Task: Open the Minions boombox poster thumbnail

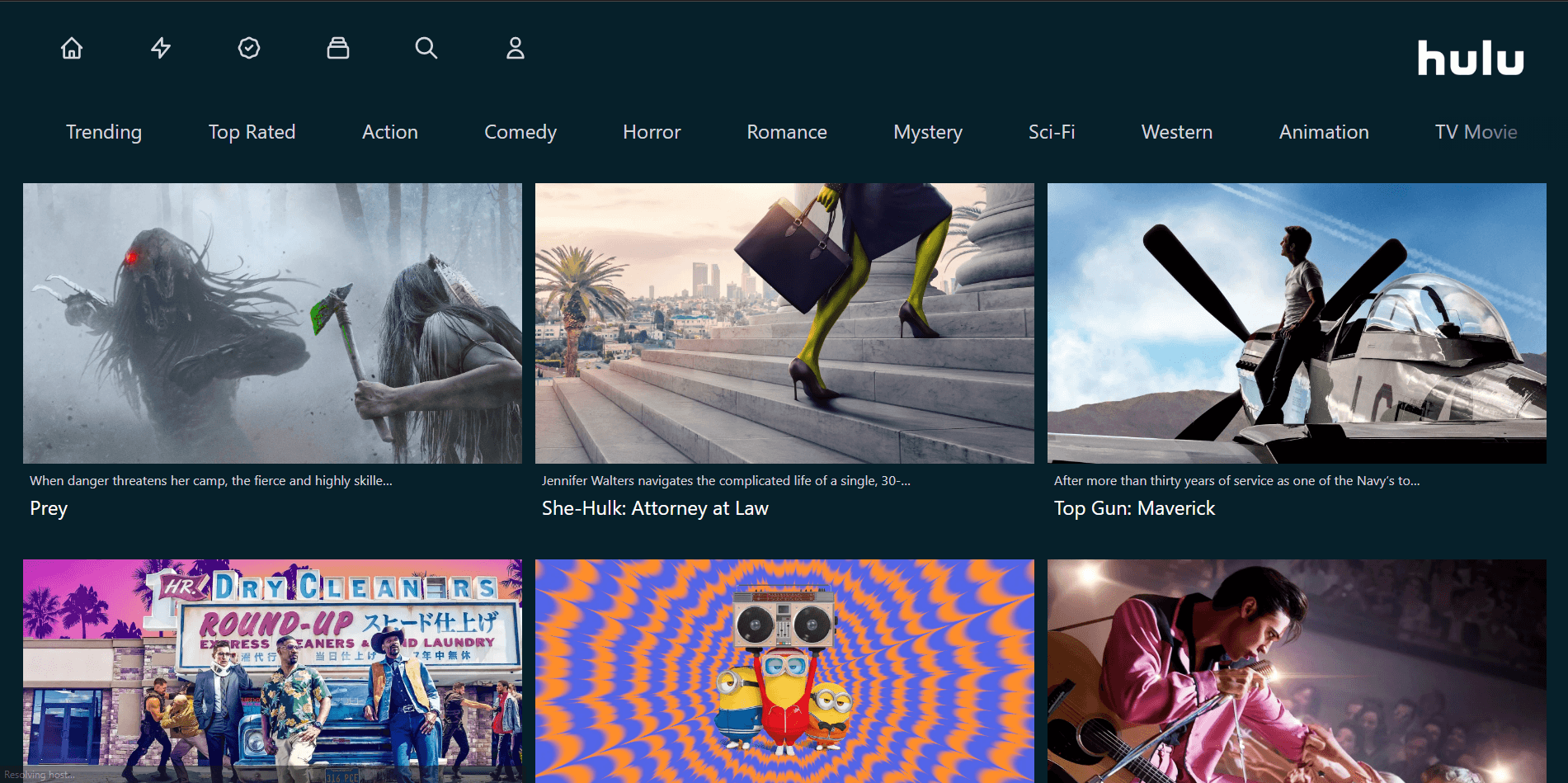Action: [x=784, y=671]
